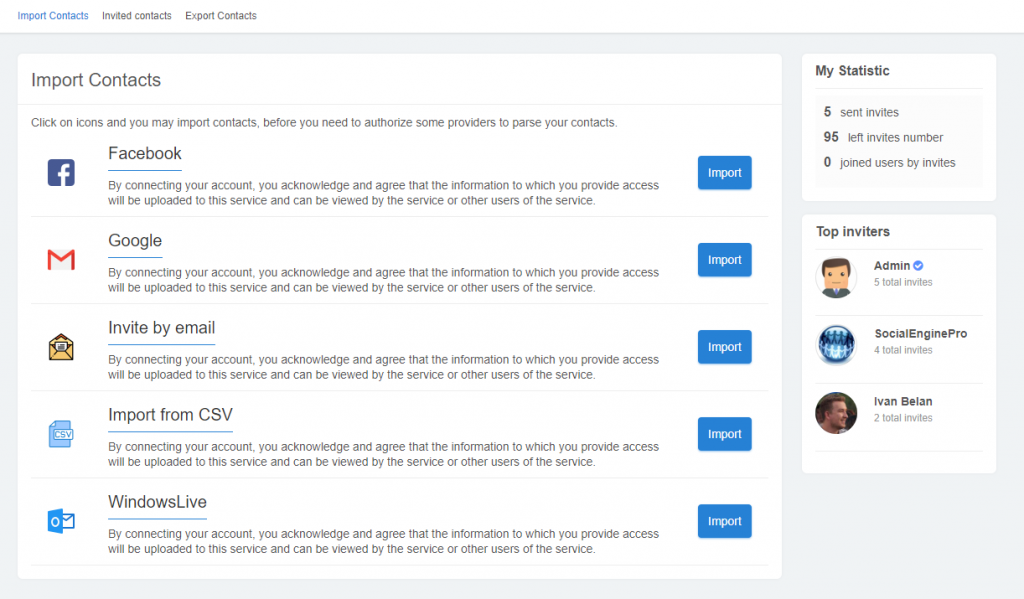This screenshot has width=1024, height=599.
Task: Click the CSV file icon
Action: coord(61,434)
